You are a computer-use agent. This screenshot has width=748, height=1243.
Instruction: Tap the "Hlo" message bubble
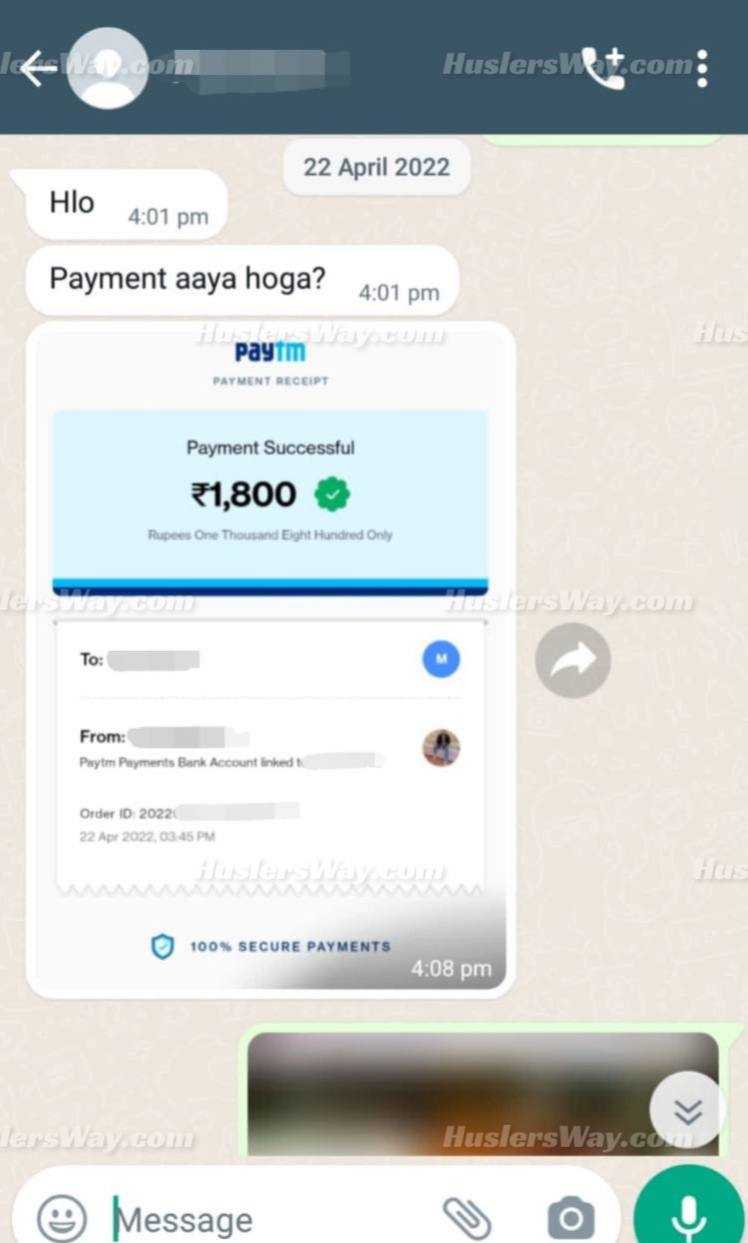(x=119, y=205)
